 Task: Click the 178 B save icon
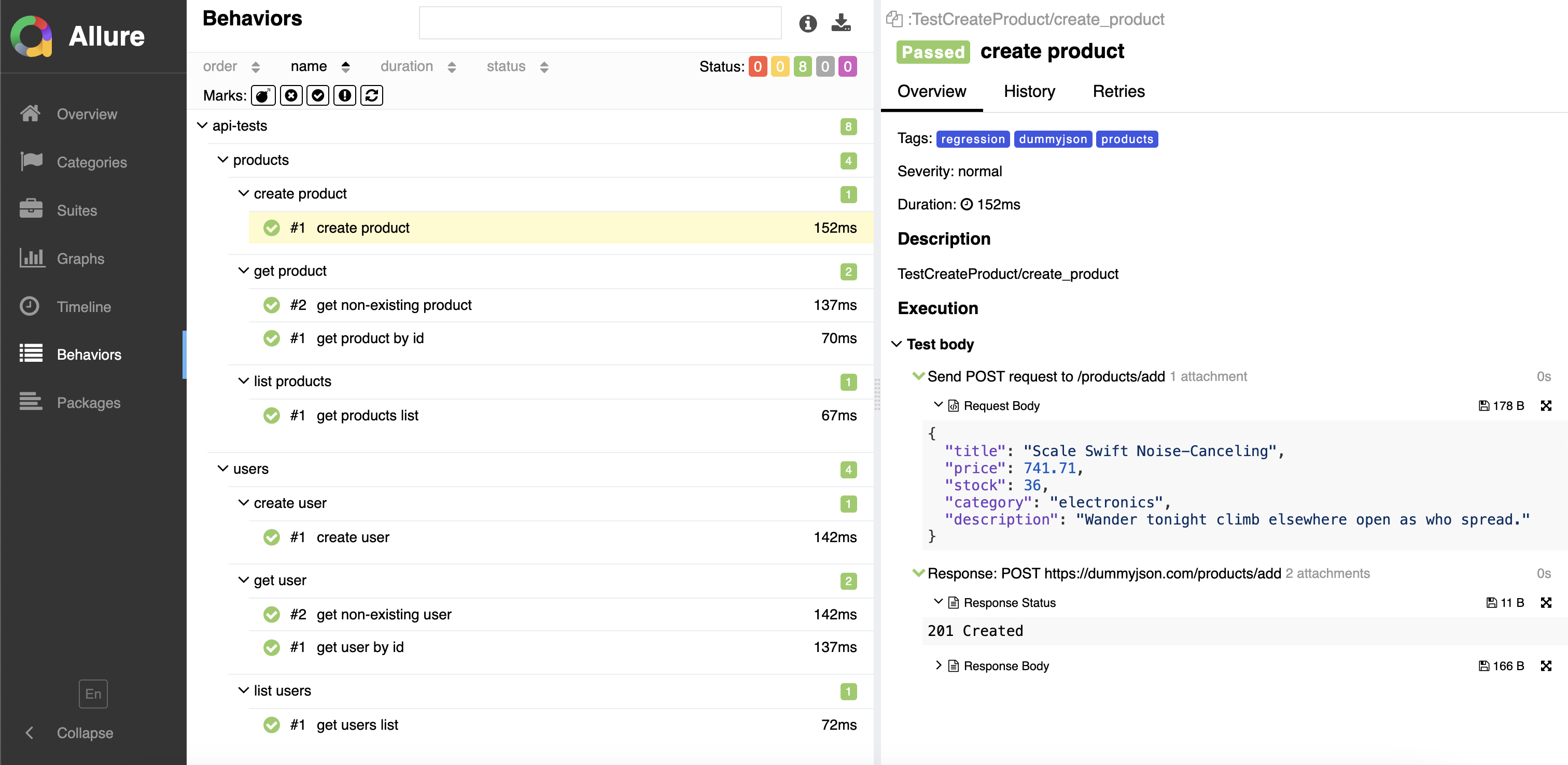click(x=1484, y=405)
